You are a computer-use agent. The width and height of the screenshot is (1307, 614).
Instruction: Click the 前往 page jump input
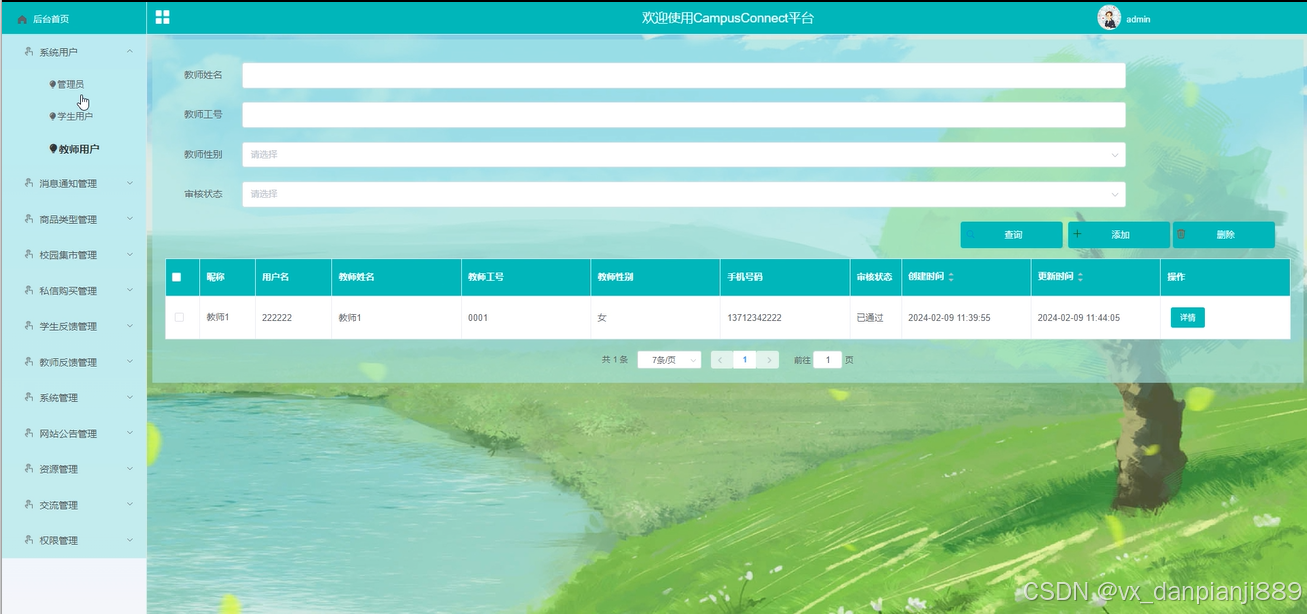(x=827, y=360)
